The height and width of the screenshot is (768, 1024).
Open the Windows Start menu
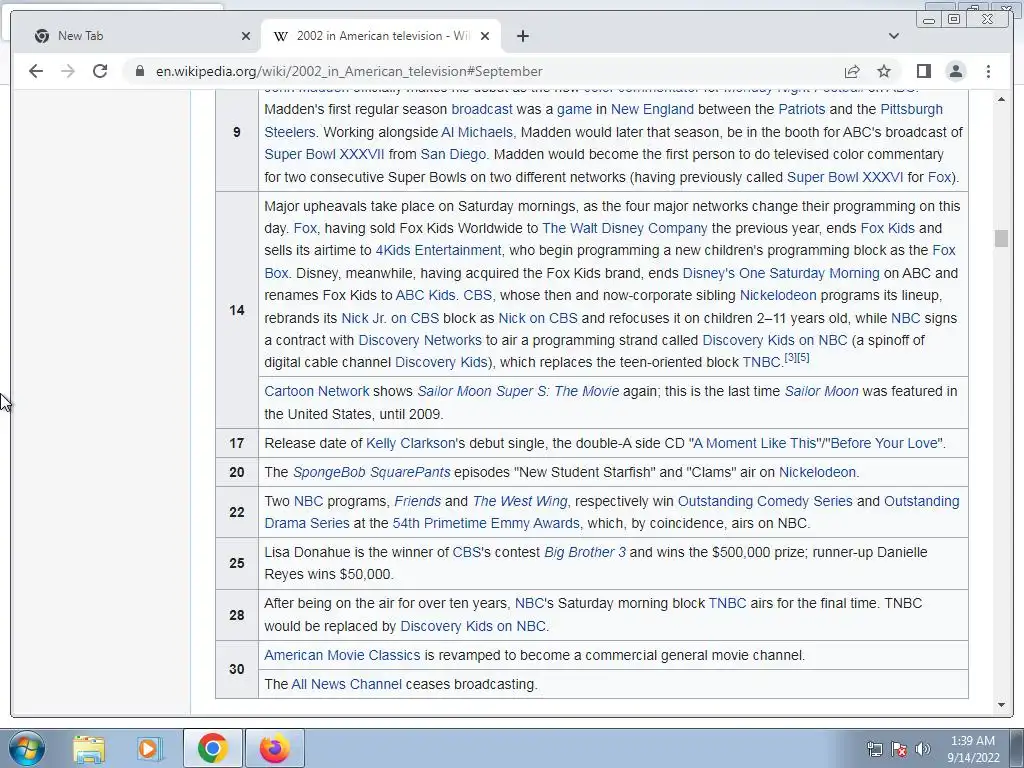(x=27, y=748)
